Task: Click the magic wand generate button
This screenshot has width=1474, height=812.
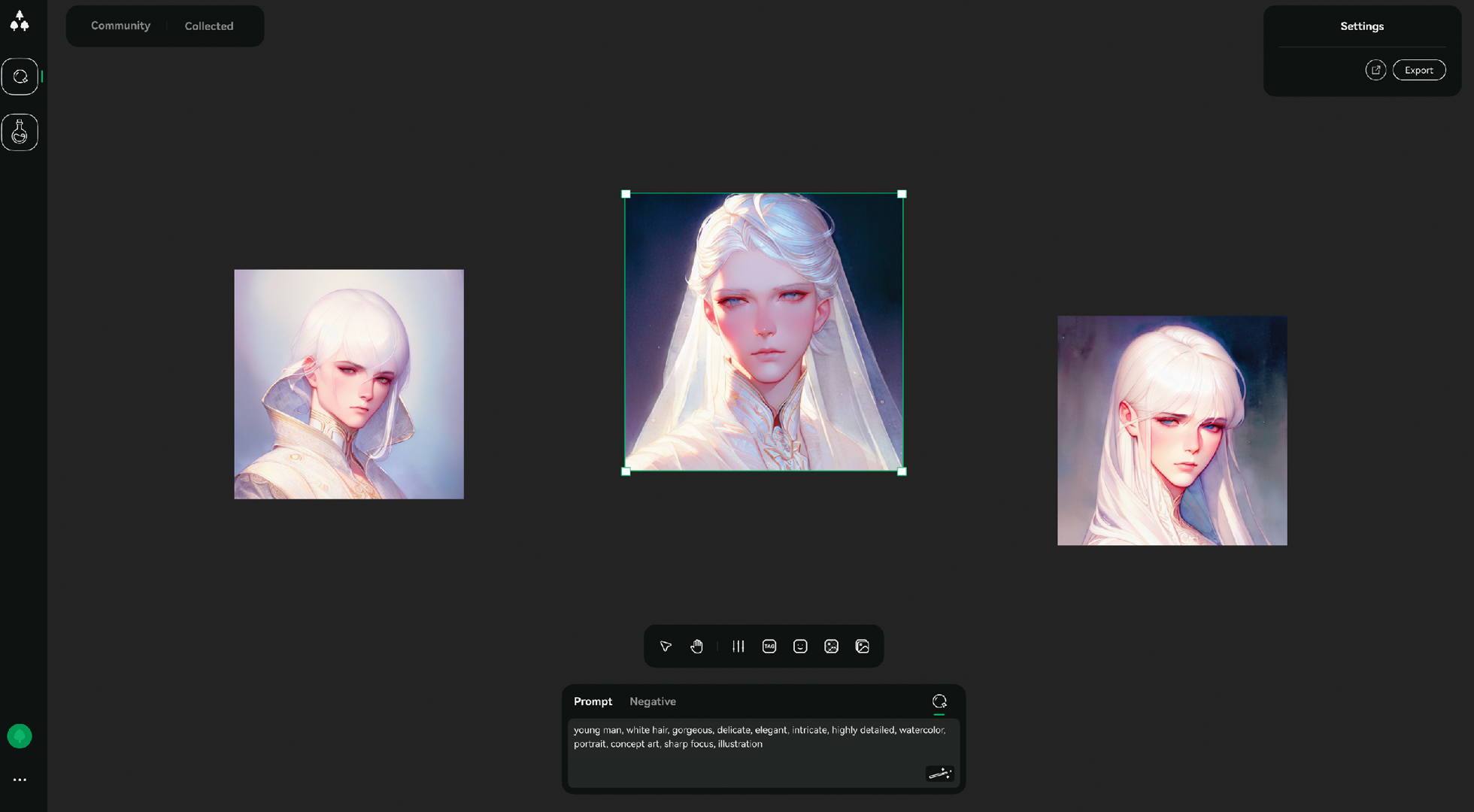Action: 939,774
